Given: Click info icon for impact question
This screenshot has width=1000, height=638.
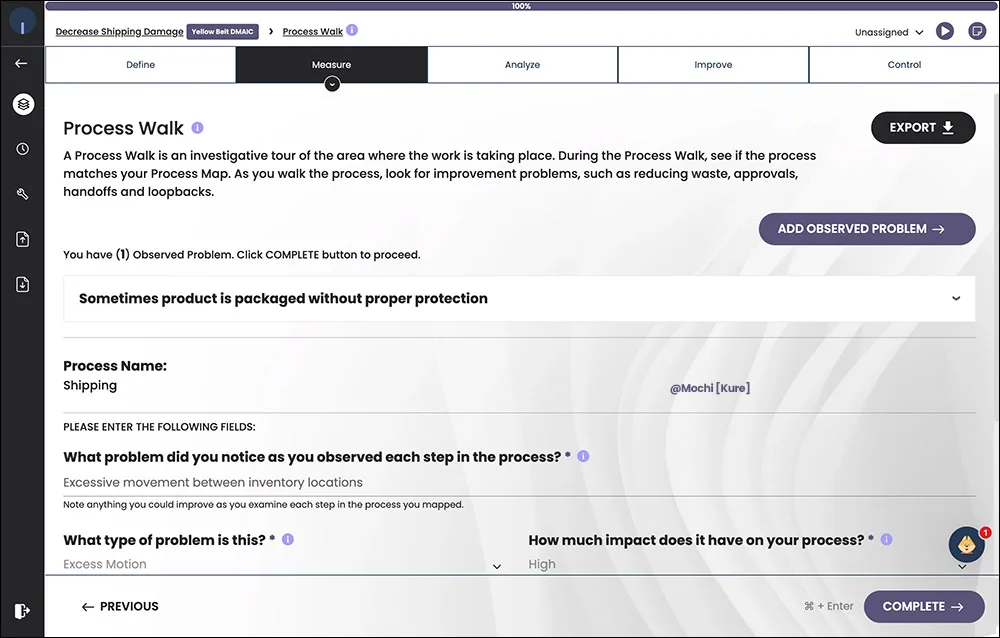Looking at the screenshot, I should [886, 539].
